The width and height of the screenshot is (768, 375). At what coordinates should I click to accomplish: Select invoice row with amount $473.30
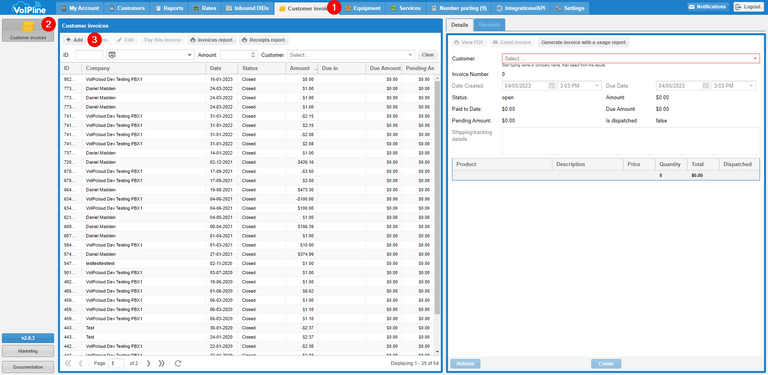248,189
